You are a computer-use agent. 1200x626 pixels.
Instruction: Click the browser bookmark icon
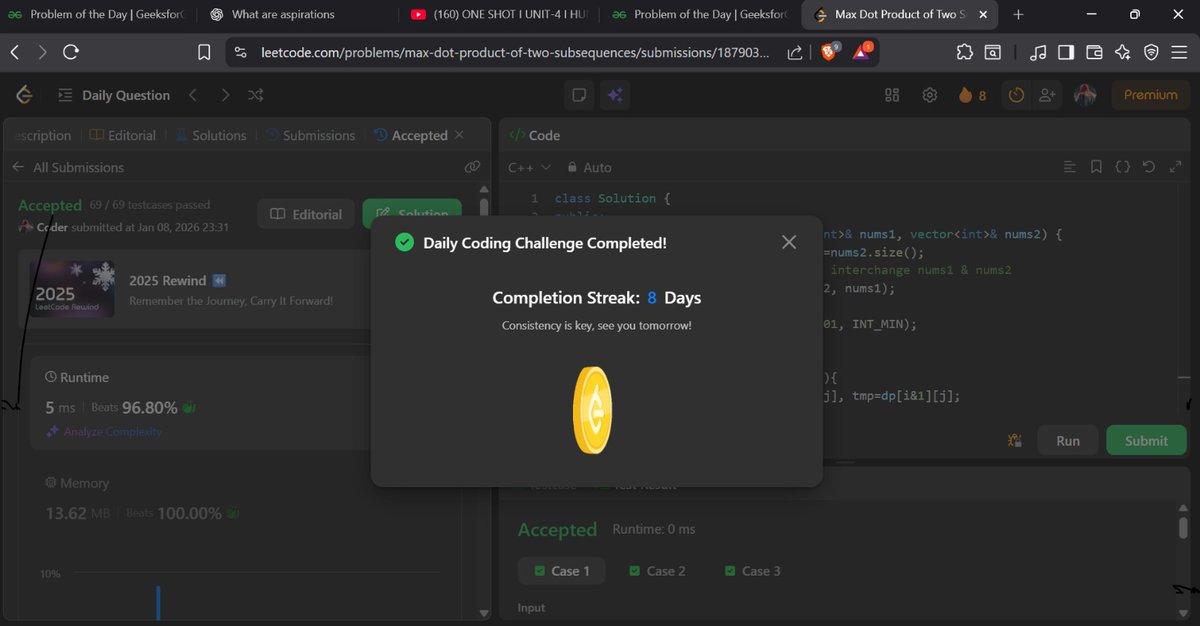(204, 52)
